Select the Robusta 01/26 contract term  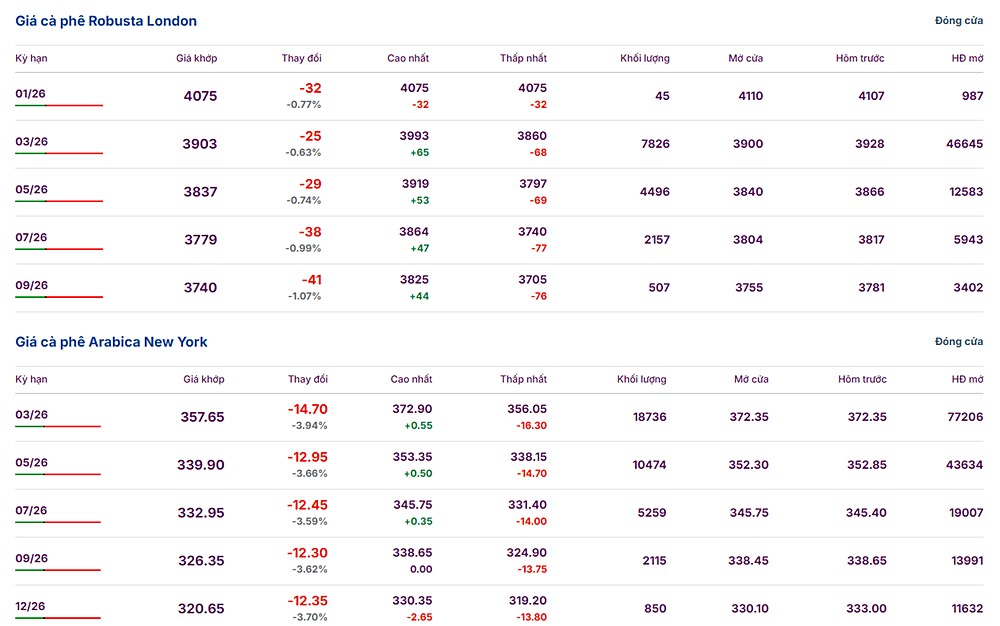[31, 94]
